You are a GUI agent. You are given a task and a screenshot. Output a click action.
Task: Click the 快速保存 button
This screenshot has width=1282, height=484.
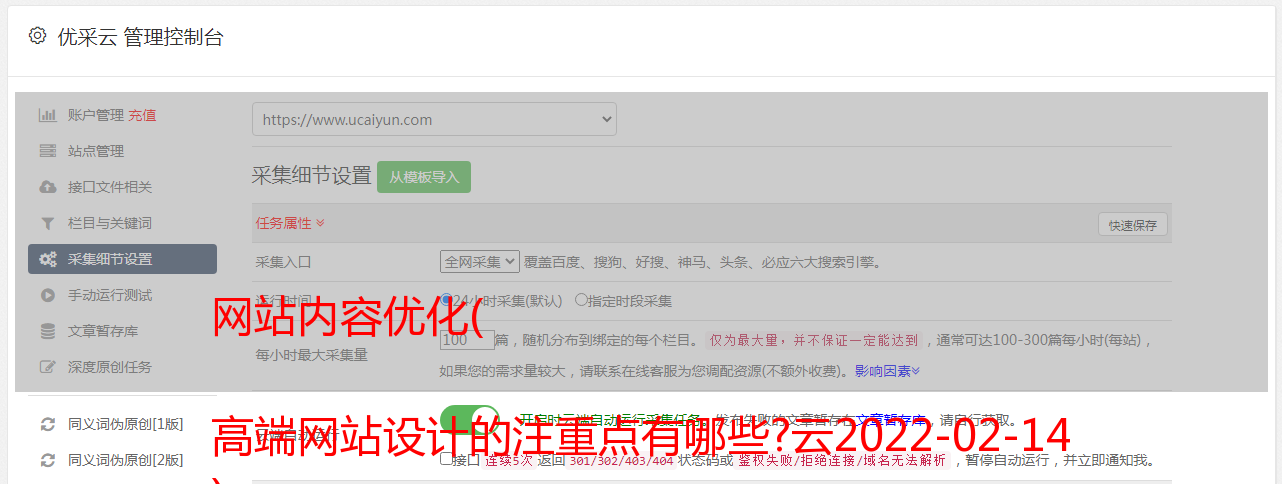pos(1132,225)
